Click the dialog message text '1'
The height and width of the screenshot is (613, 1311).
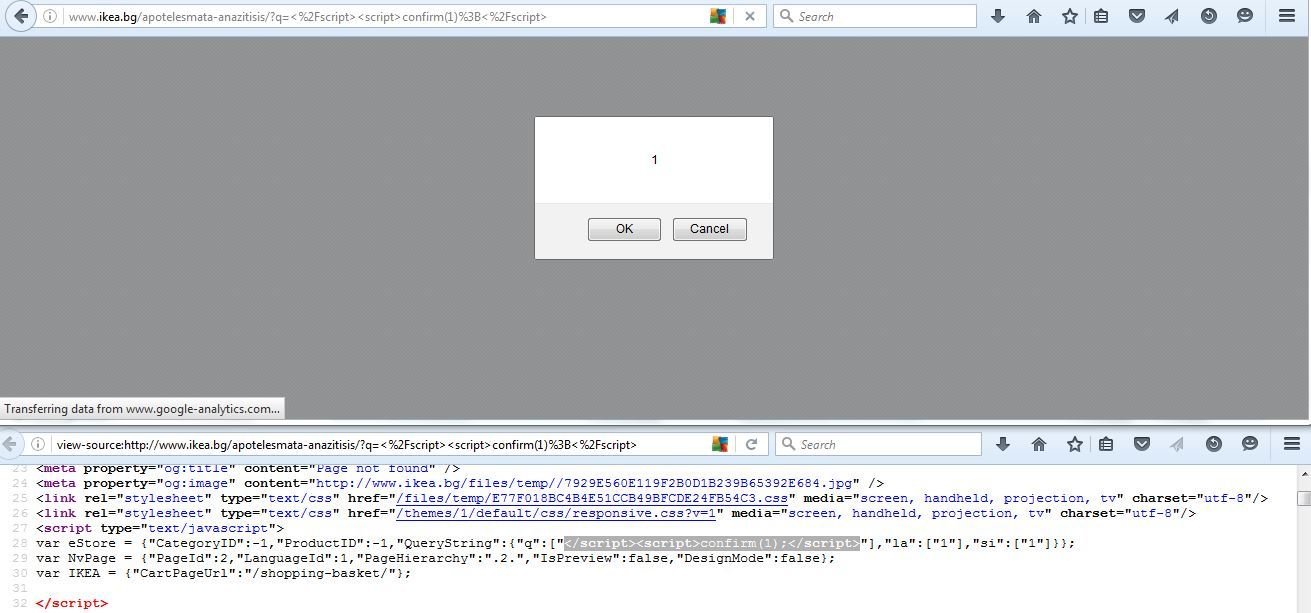click(654, 160)
